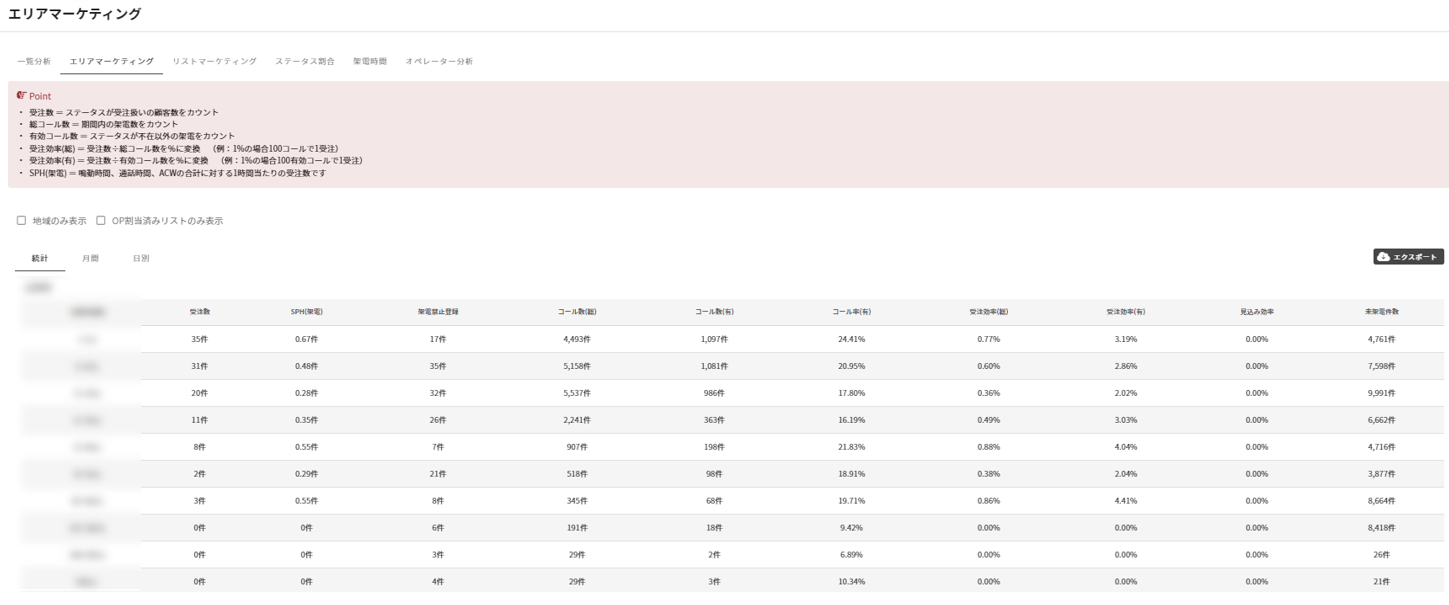
Task: Select the エリアマーケティング tab
Action: tap(111, 62)
